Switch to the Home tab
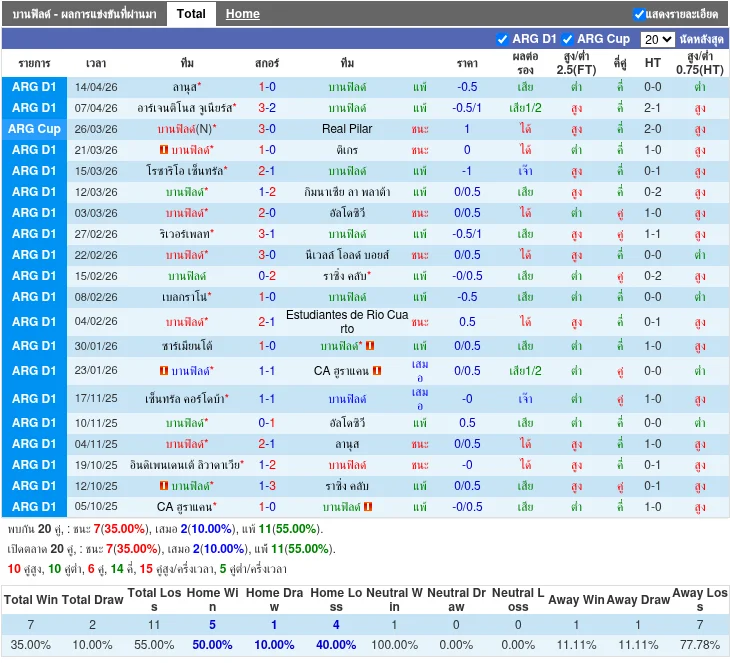 click(x=242, y=14)
